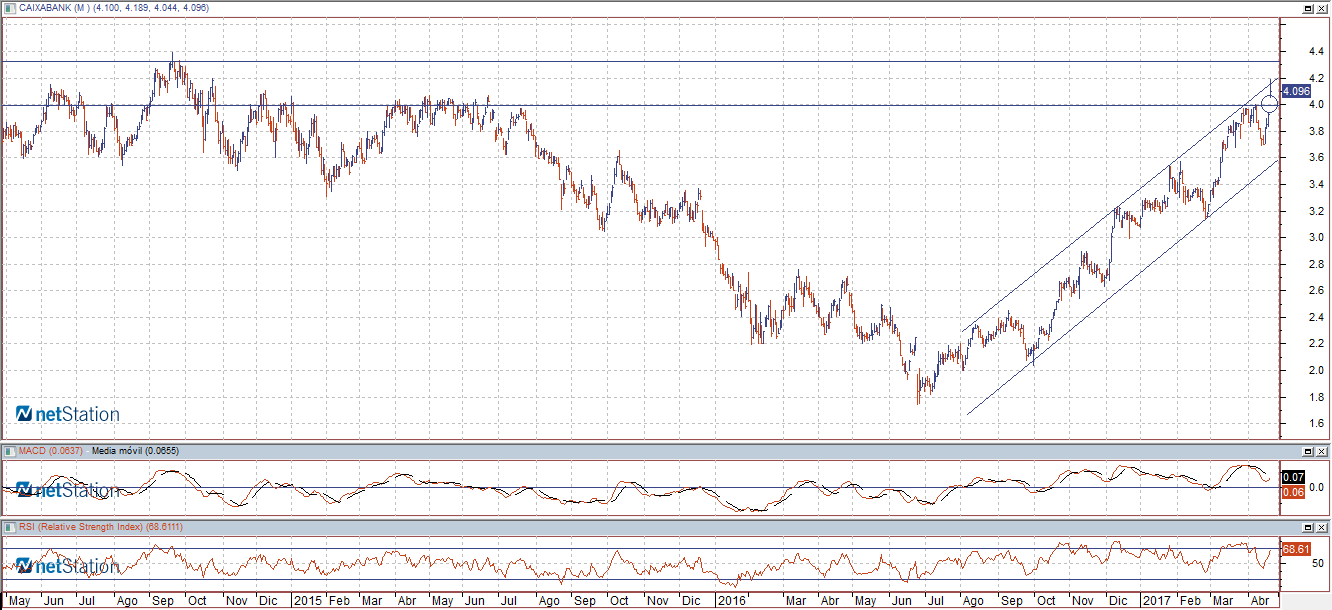Click the orange 68.61 RSI value tag
Image resolution: width=1332 pixels, height=610 pixels.
pos(1295,549)
